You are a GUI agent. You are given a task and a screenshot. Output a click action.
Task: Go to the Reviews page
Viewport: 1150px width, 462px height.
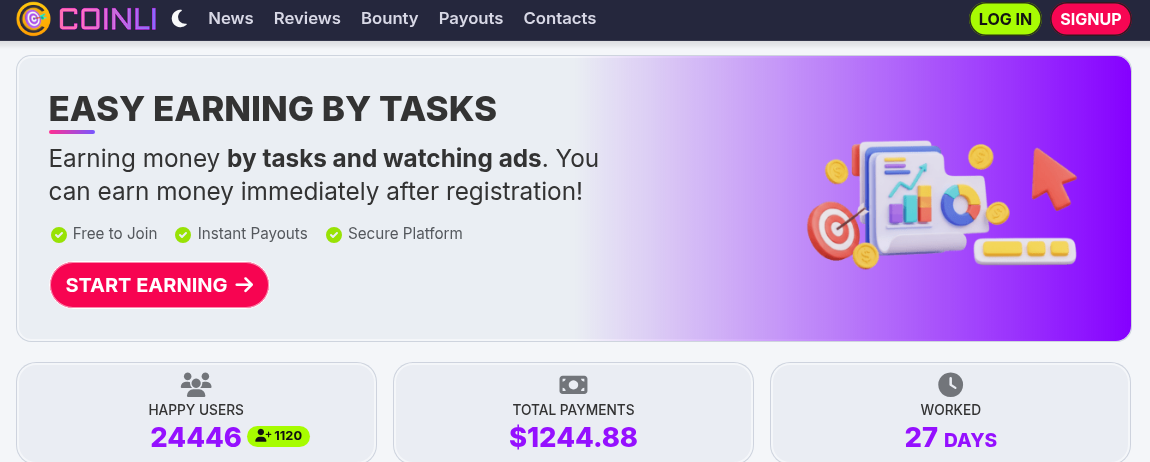(x=307, y=18)
